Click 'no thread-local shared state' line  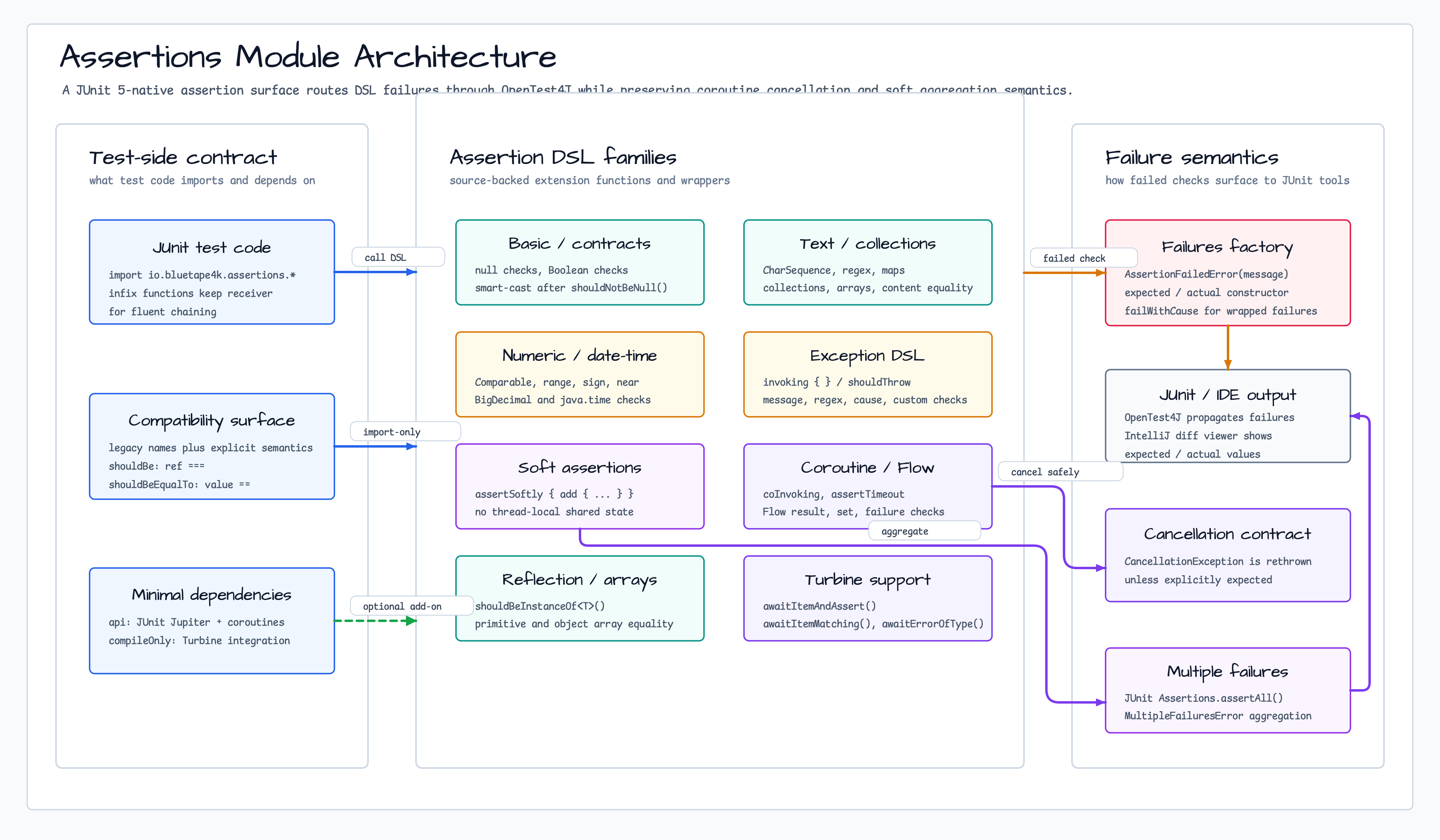(554, 512)
